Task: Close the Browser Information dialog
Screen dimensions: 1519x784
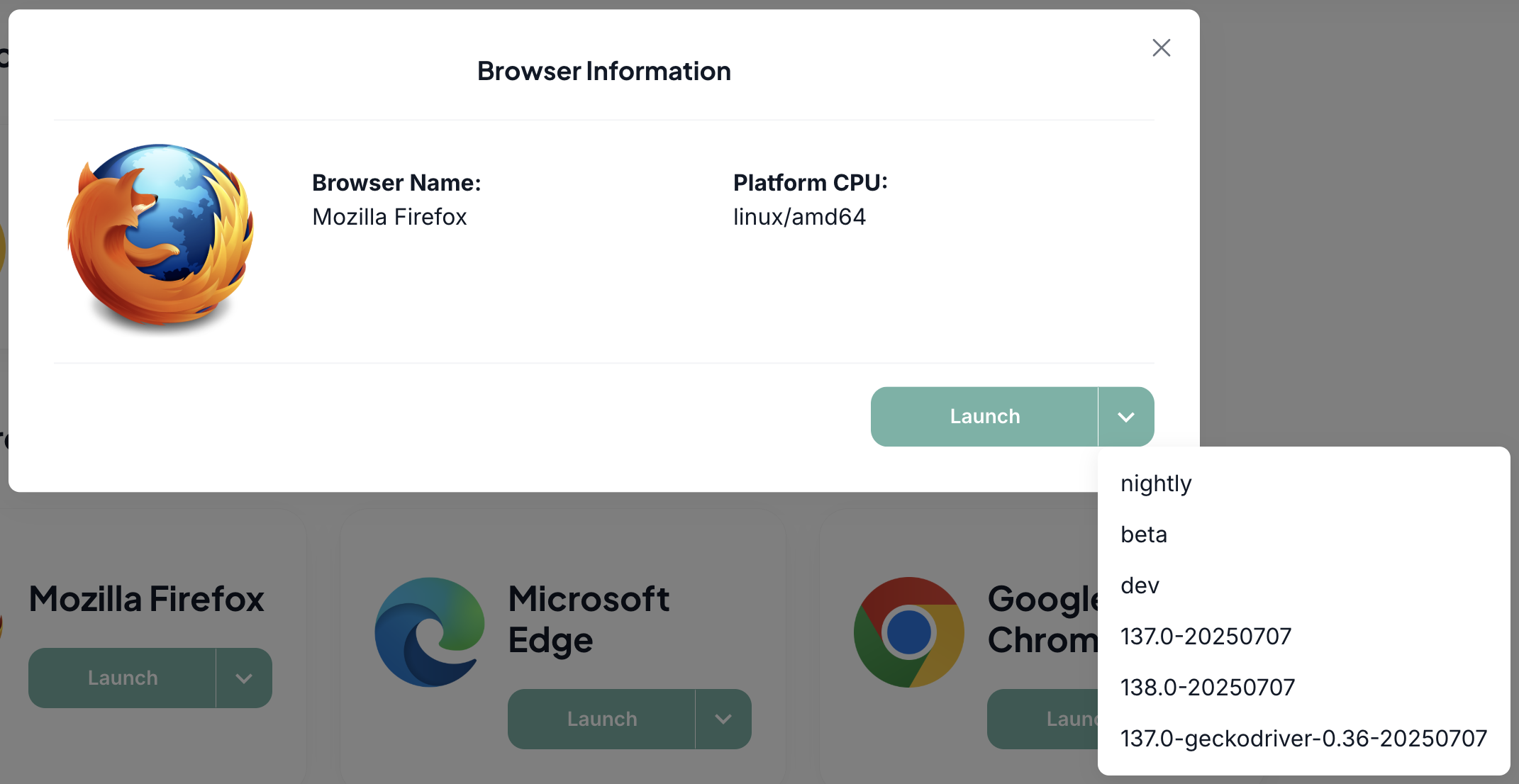Action: point(1161,47)
